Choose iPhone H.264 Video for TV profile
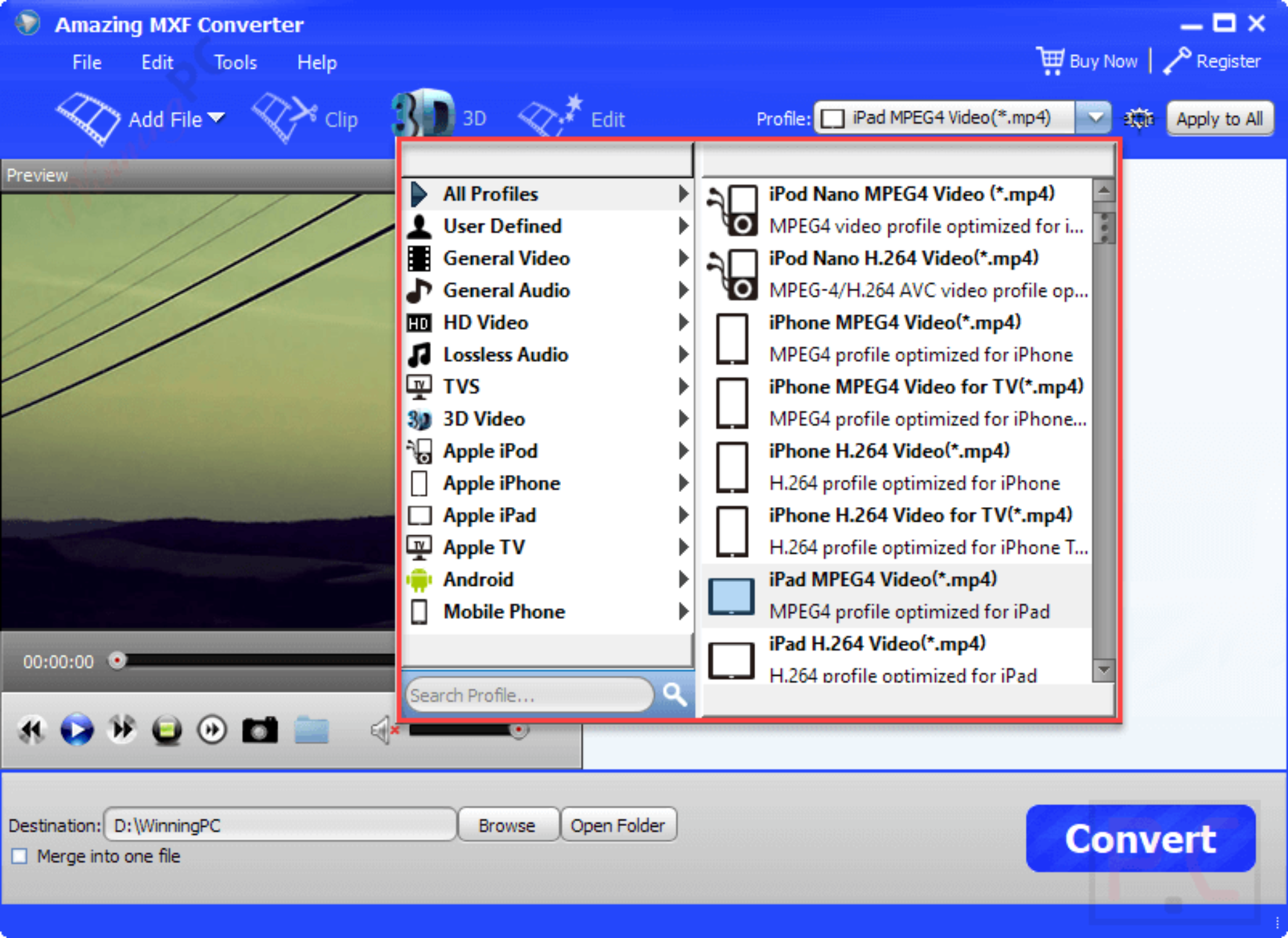 [x=897, y=531]
